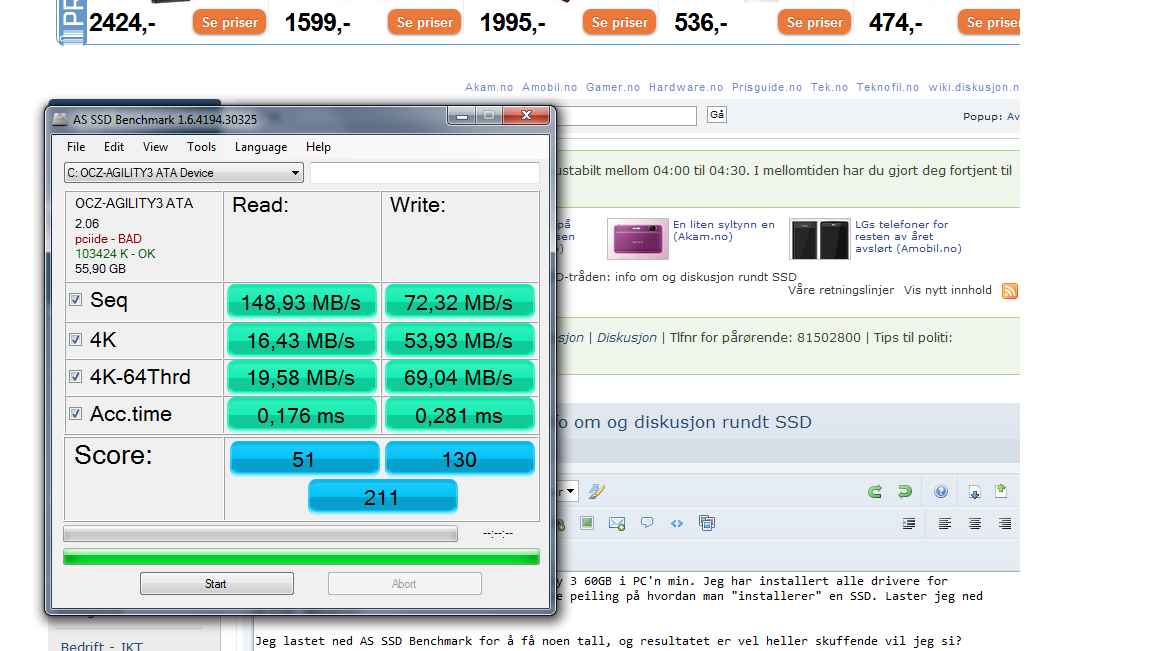Click the align left icon
Screen dimensions: 1152x651
point(945,524)
